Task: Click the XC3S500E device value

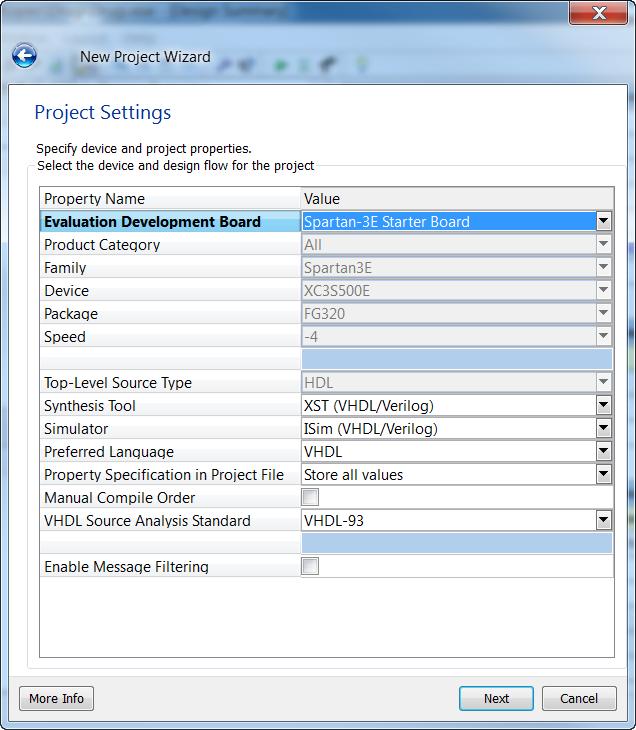Action: click(x=449, y=291)
